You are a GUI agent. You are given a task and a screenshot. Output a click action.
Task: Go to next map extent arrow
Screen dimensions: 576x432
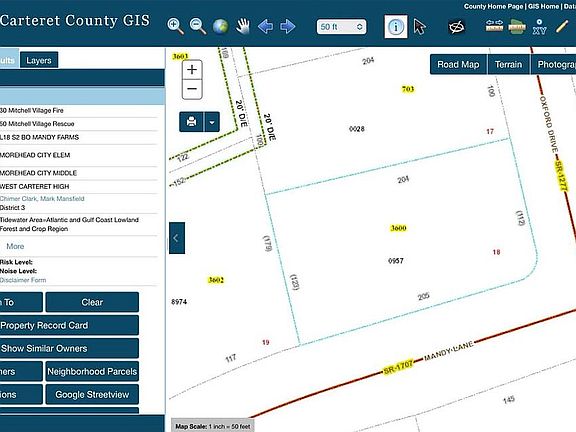(x=288, y=26)
